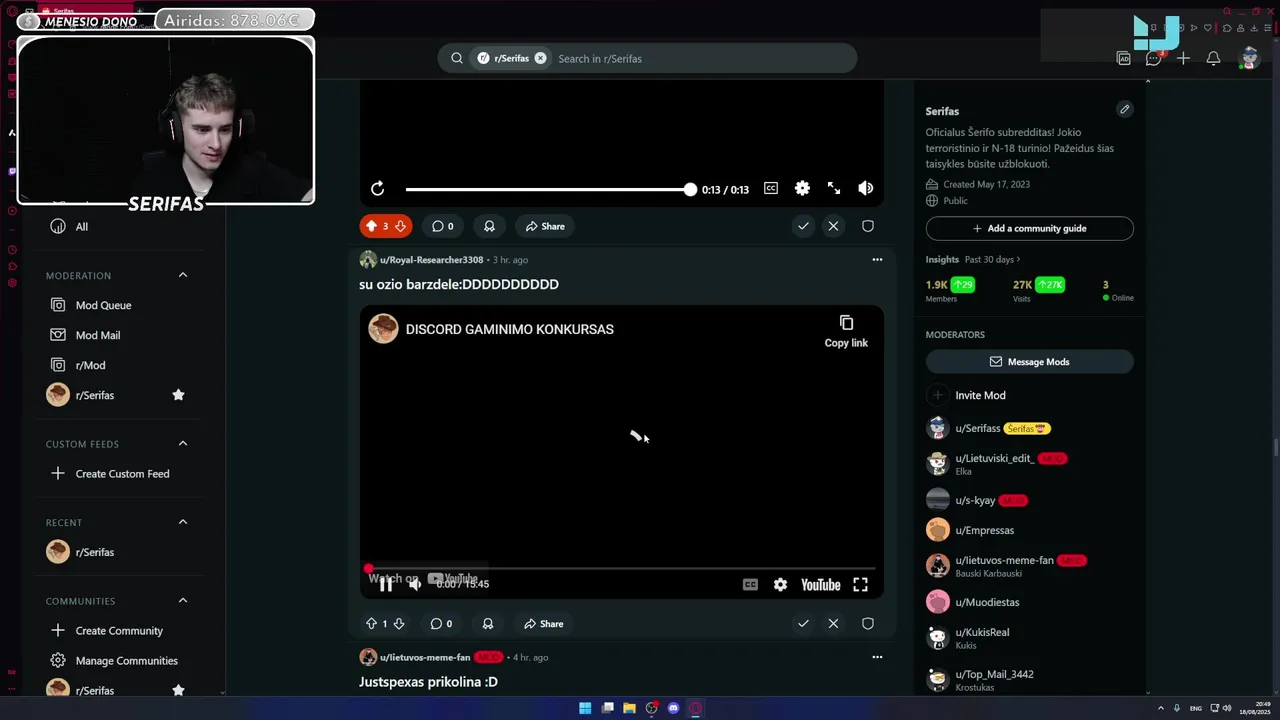Collapse the RECENT section

pos(183,522)
